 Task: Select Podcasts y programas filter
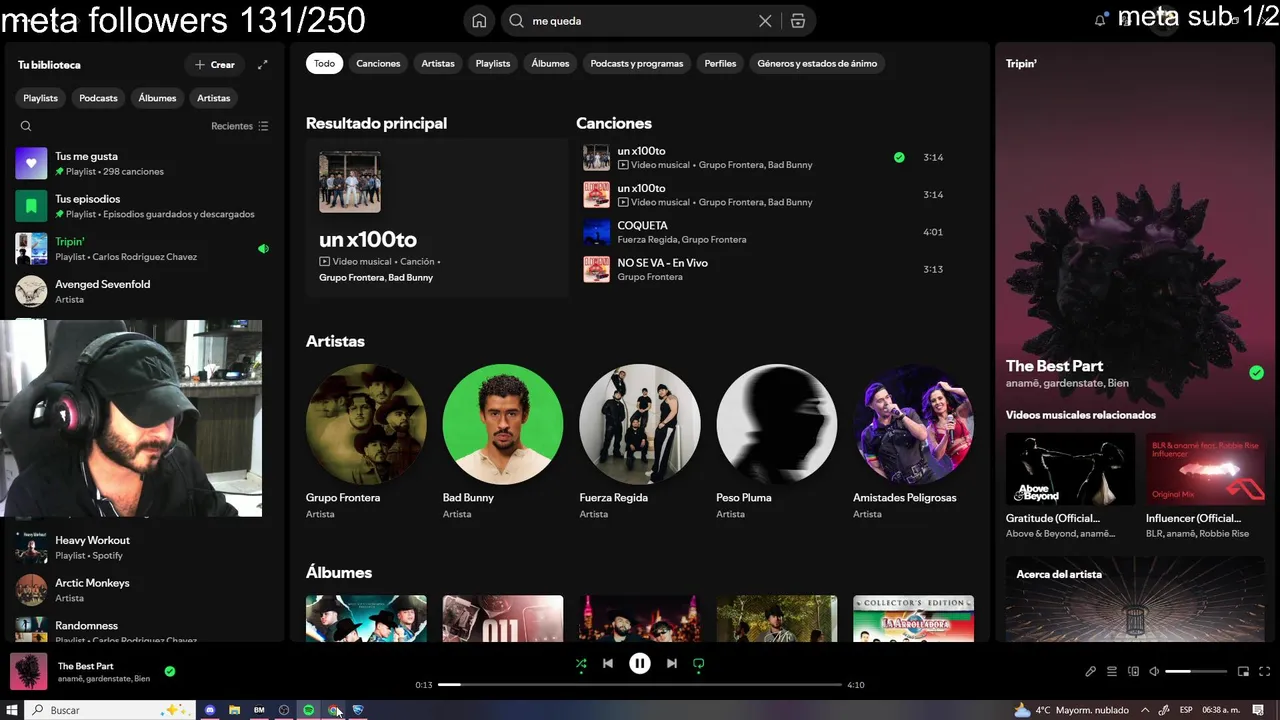tap(637, 63)
